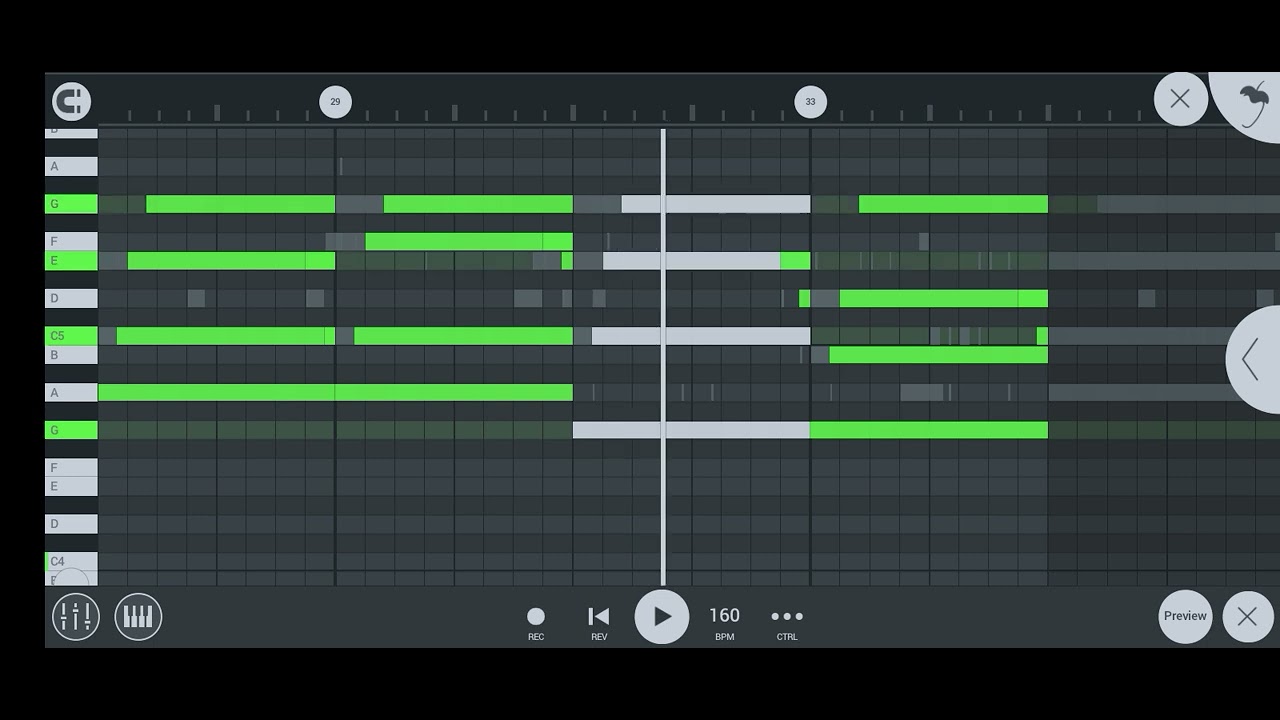Viewport: 1280px width, 720px height.
Task: Select green B note after bar 33
Action: pyautogui.click(x=938, y=355)
